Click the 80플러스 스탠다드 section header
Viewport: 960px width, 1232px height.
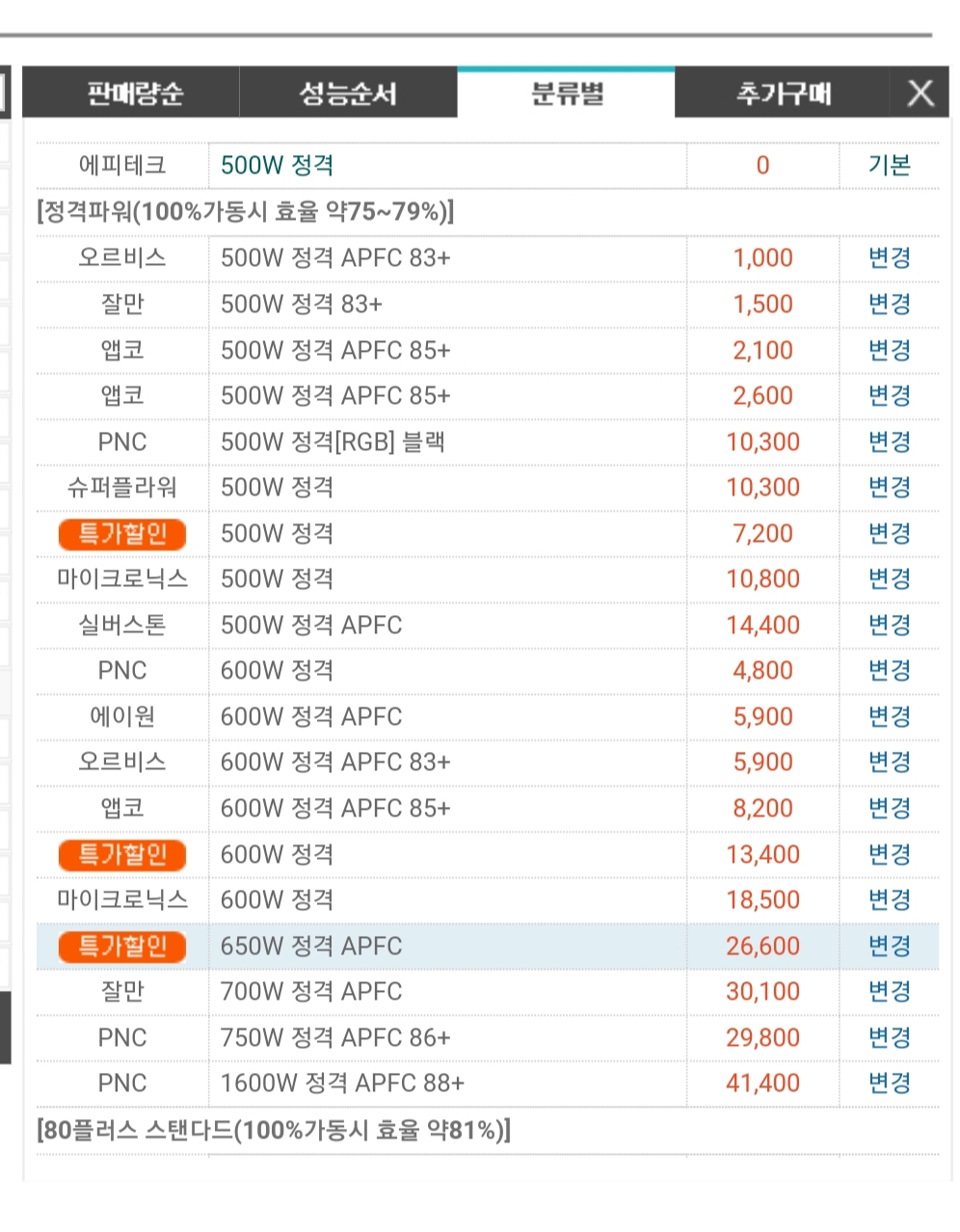click(x=274, y=1130)
